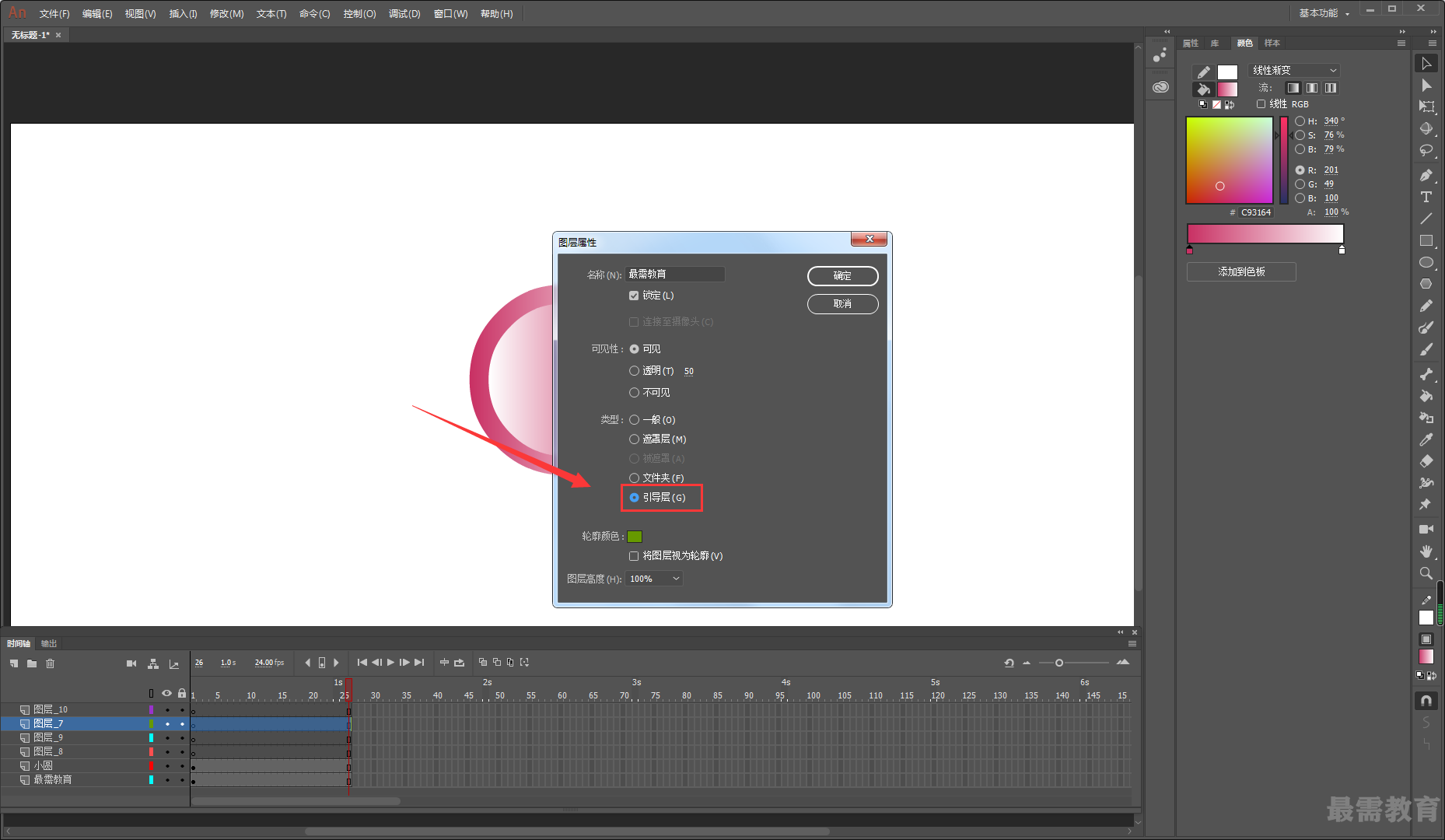Viewport: 1445px width, 840px height.
Task: Select the Lasso tool
Action: [1426, 150]
